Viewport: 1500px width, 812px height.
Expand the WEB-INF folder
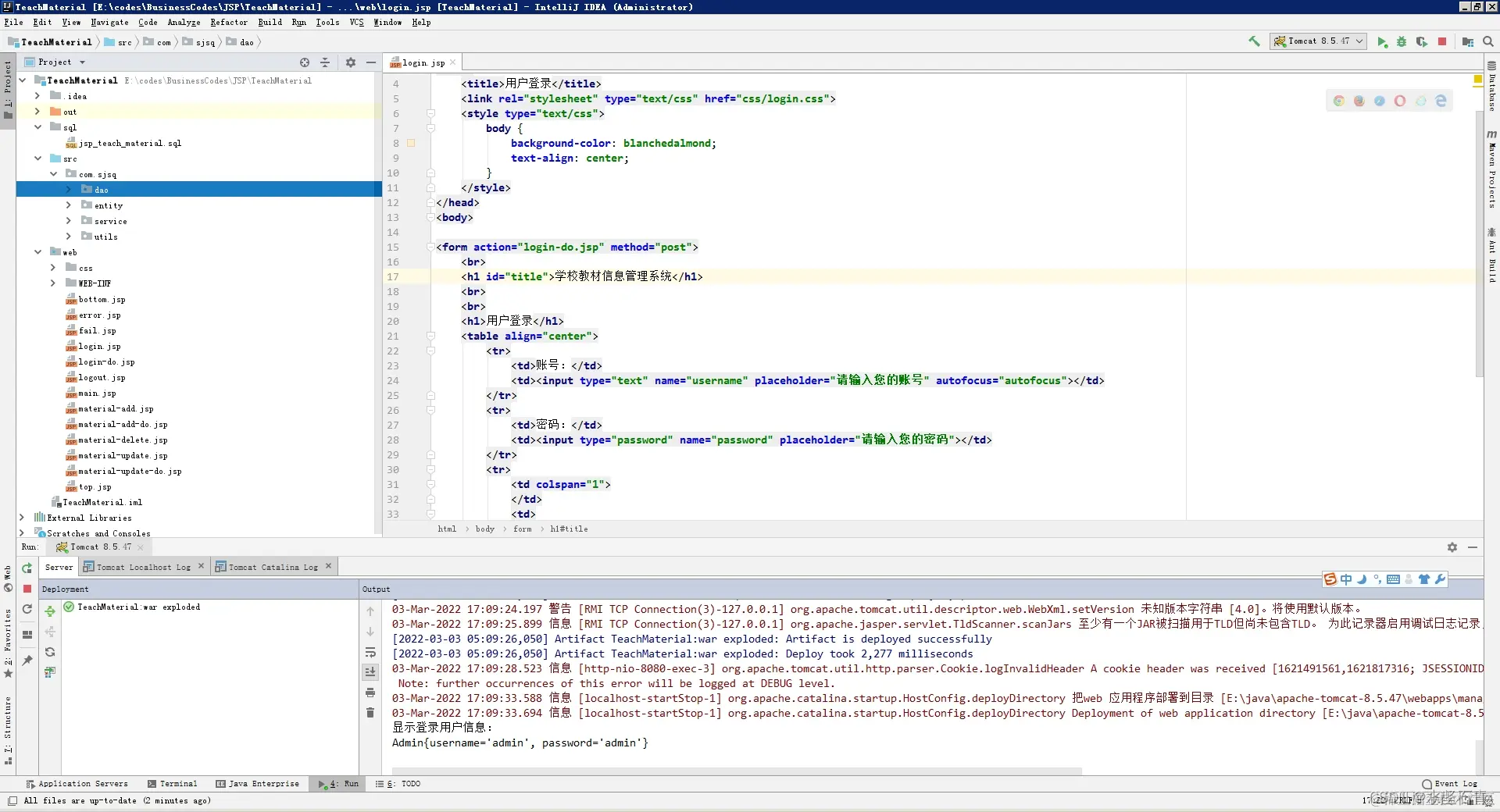coord(52,283)
